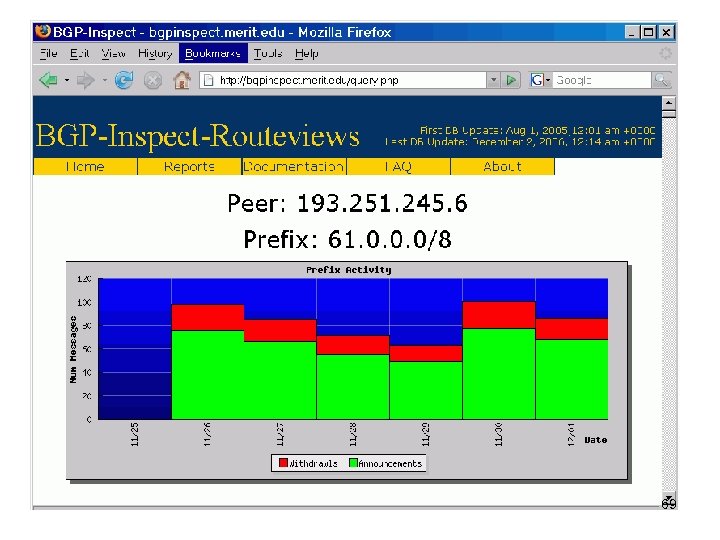
Task: Click the 11/30 date label
Action: pyautogui.click(x=499, y=434)
